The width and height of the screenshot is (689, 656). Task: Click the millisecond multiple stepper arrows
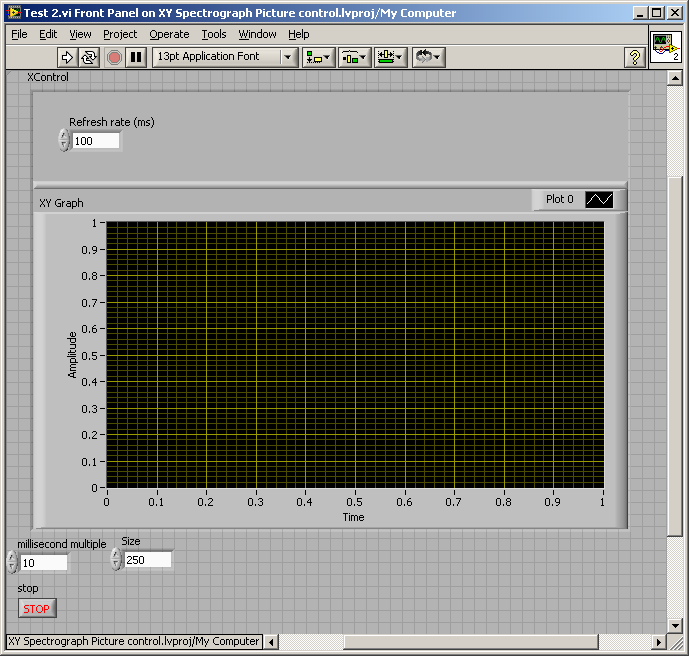pyautogui.click(x=12, y=562)
